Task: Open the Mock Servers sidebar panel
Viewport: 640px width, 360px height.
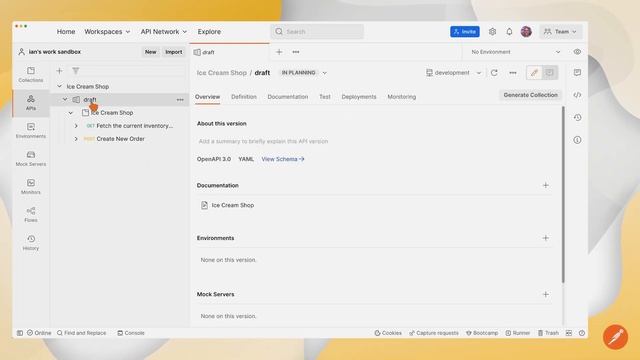Action: click(x=31, y=159)
